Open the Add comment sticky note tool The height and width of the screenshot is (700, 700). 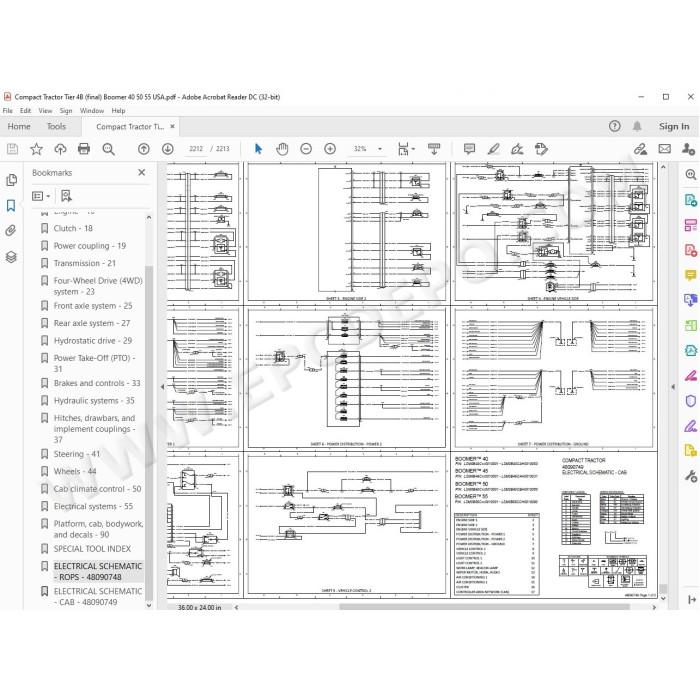pos(469,149)
